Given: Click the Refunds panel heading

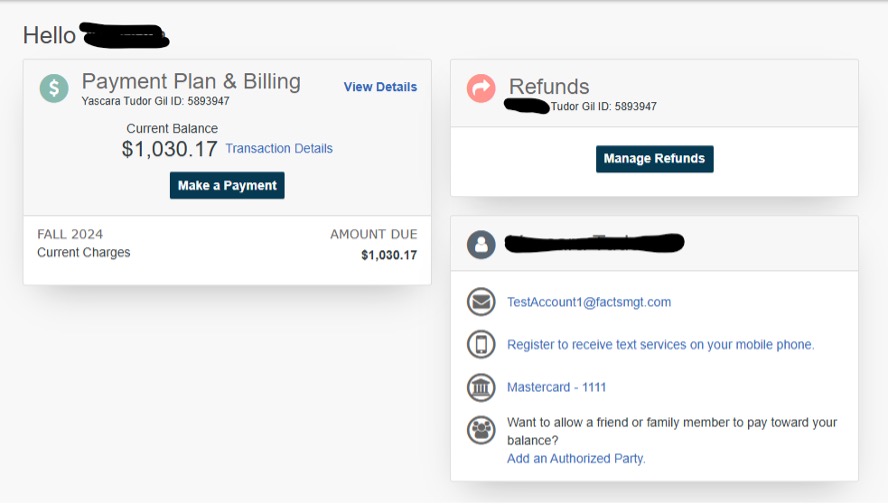Looking at the screenshot, I should [x=549, y=86].
